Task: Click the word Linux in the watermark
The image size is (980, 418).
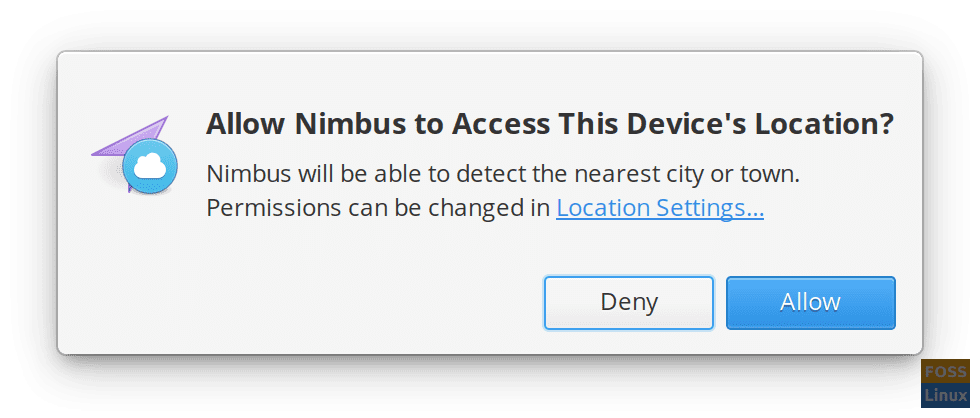Action: pos(945,395)
